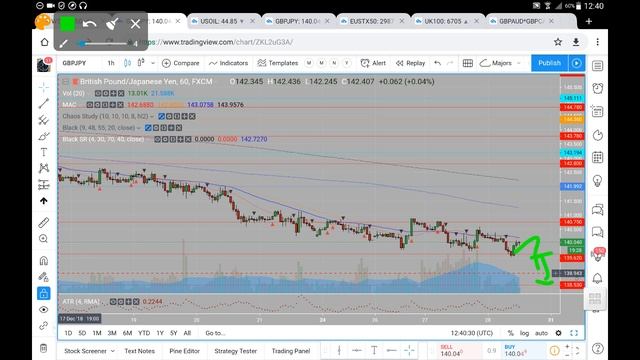Start bar Replay mode
This screenshot has height=360, width=640.
[411, 63]
